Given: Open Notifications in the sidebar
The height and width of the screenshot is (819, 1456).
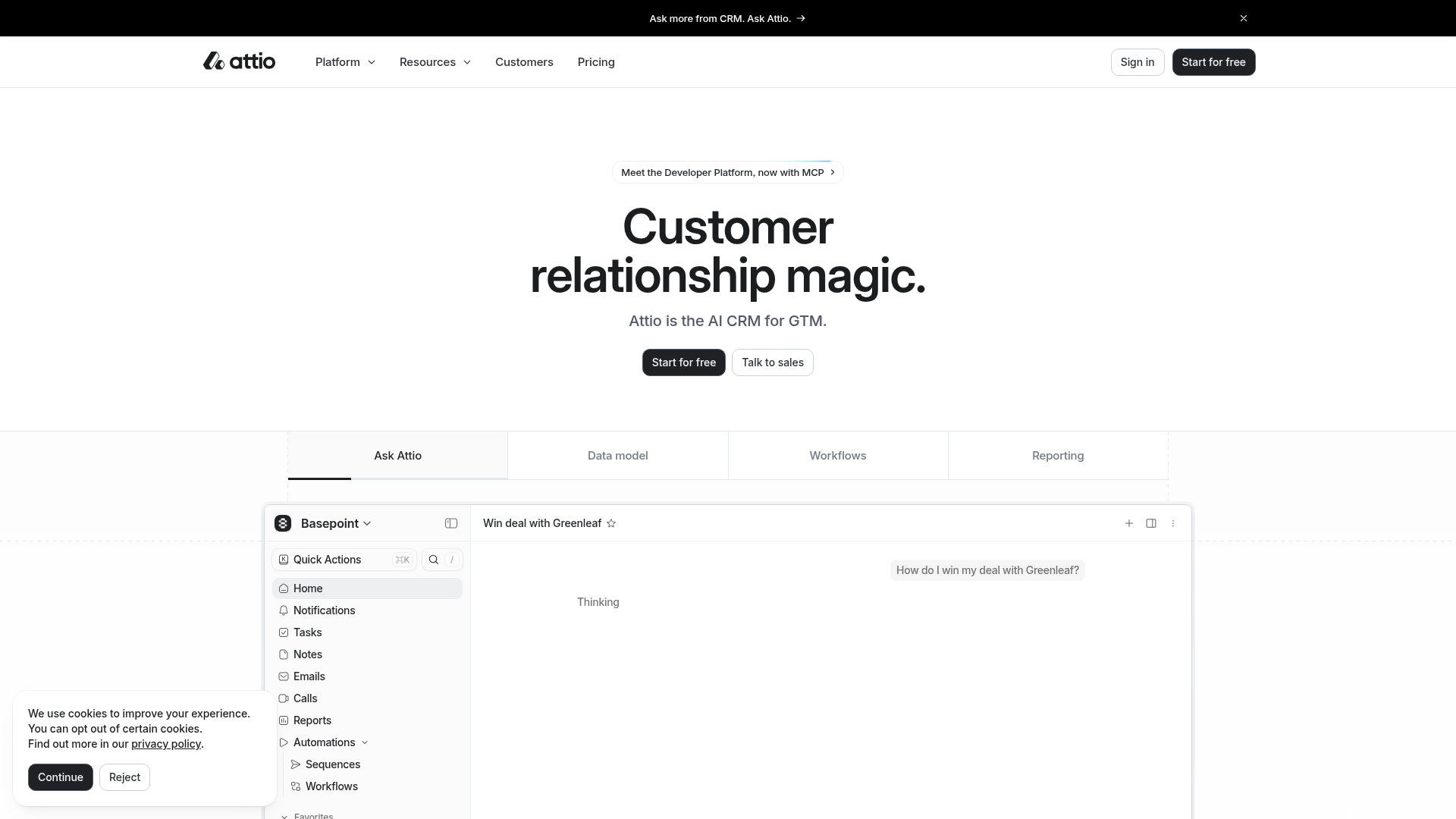Looking at the screenshot, I should (x=324, y=610).
